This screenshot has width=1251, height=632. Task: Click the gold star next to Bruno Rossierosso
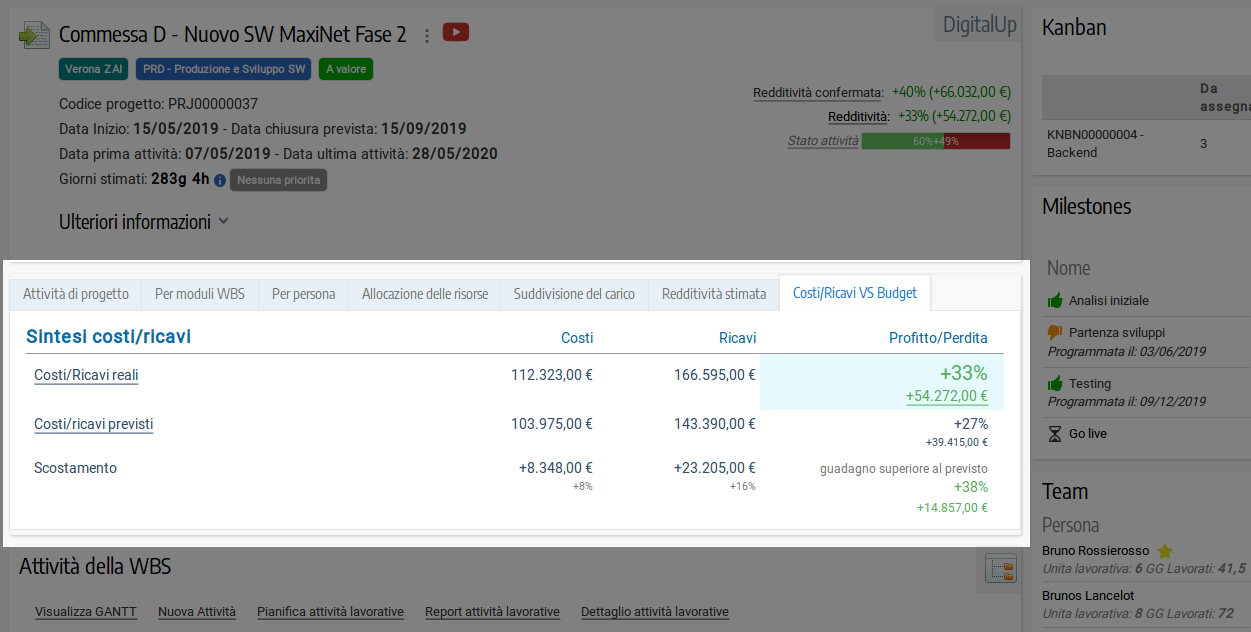coord(1164,551)
